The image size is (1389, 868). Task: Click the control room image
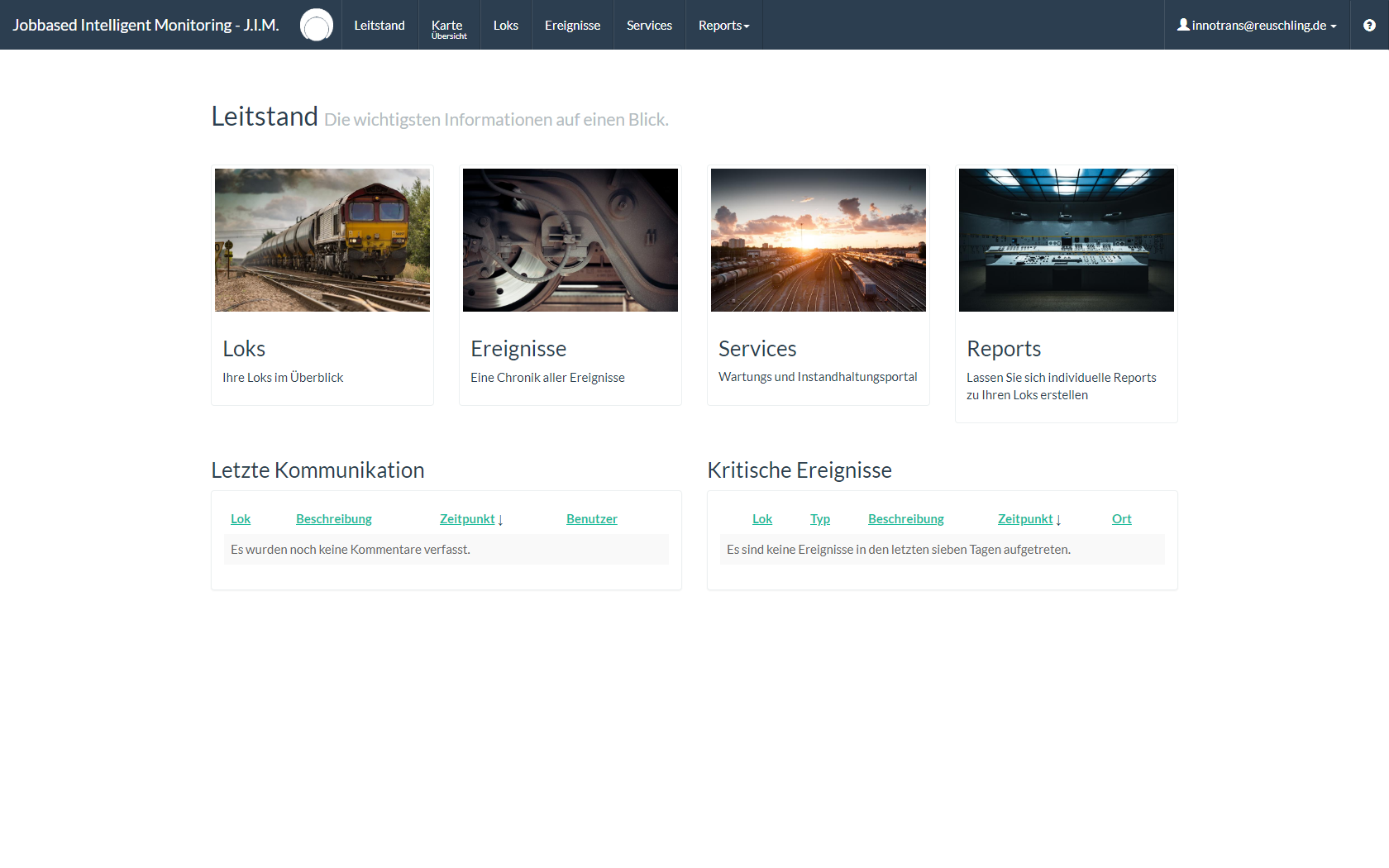1067,240
